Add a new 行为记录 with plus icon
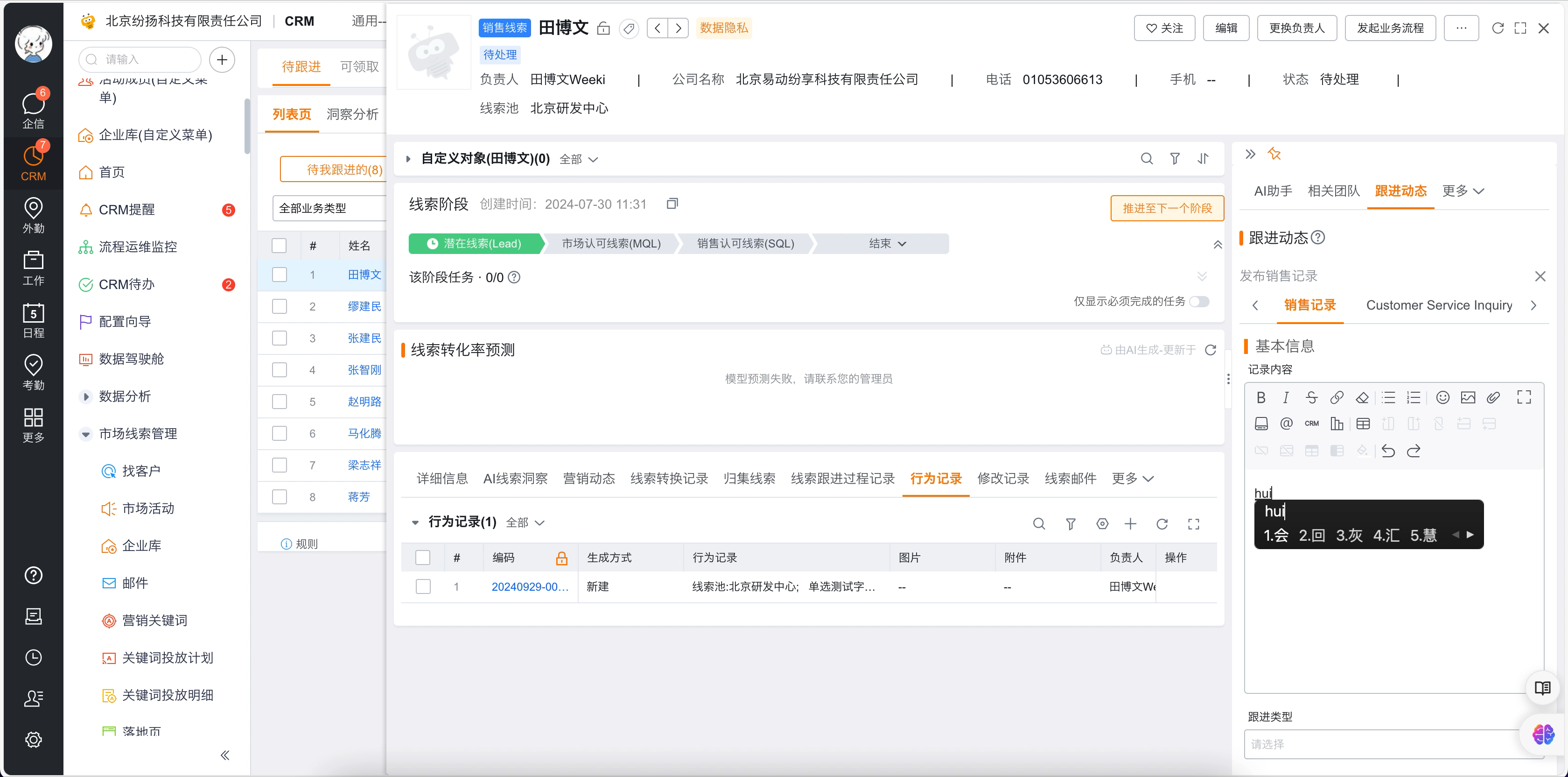This screenshot has width=1568, height=777. click(x=1130, y=524)
